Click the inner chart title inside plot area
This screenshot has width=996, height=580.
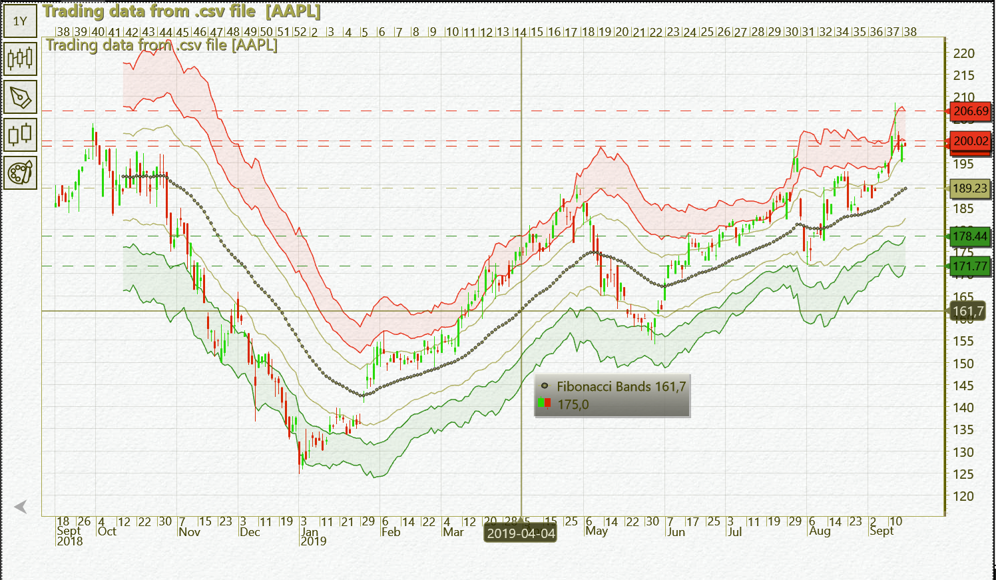point(161,45)
